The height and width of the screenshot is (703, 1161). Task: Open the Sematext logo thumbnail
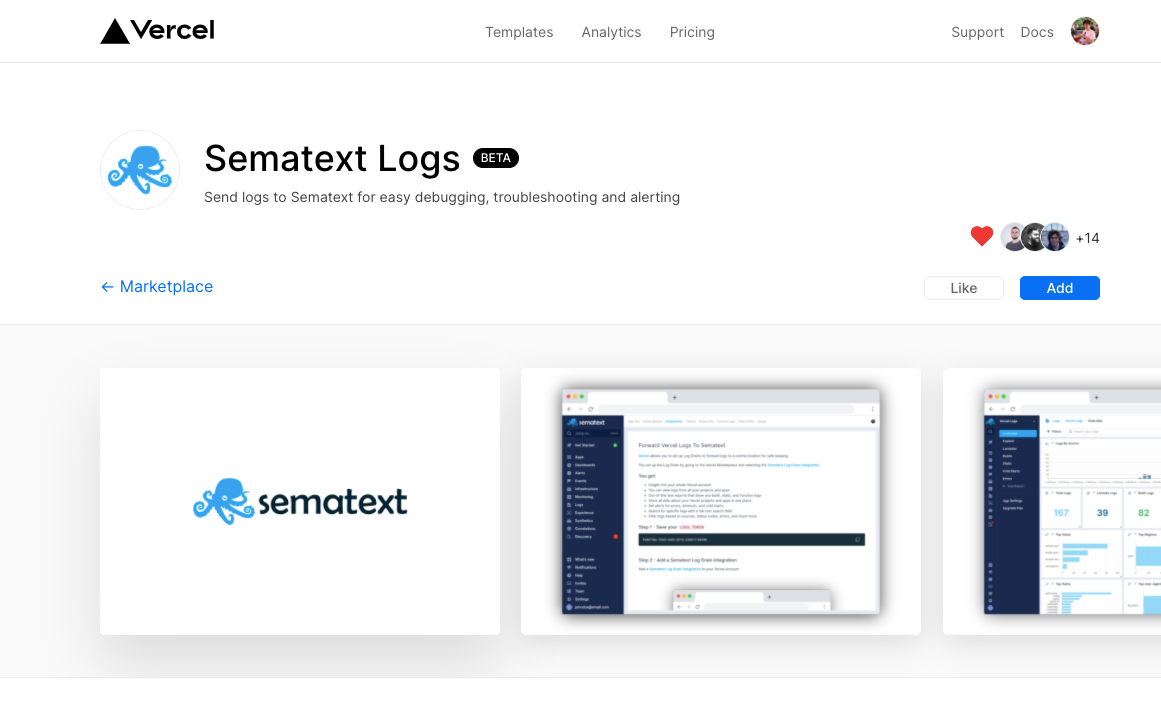(300, 502)
